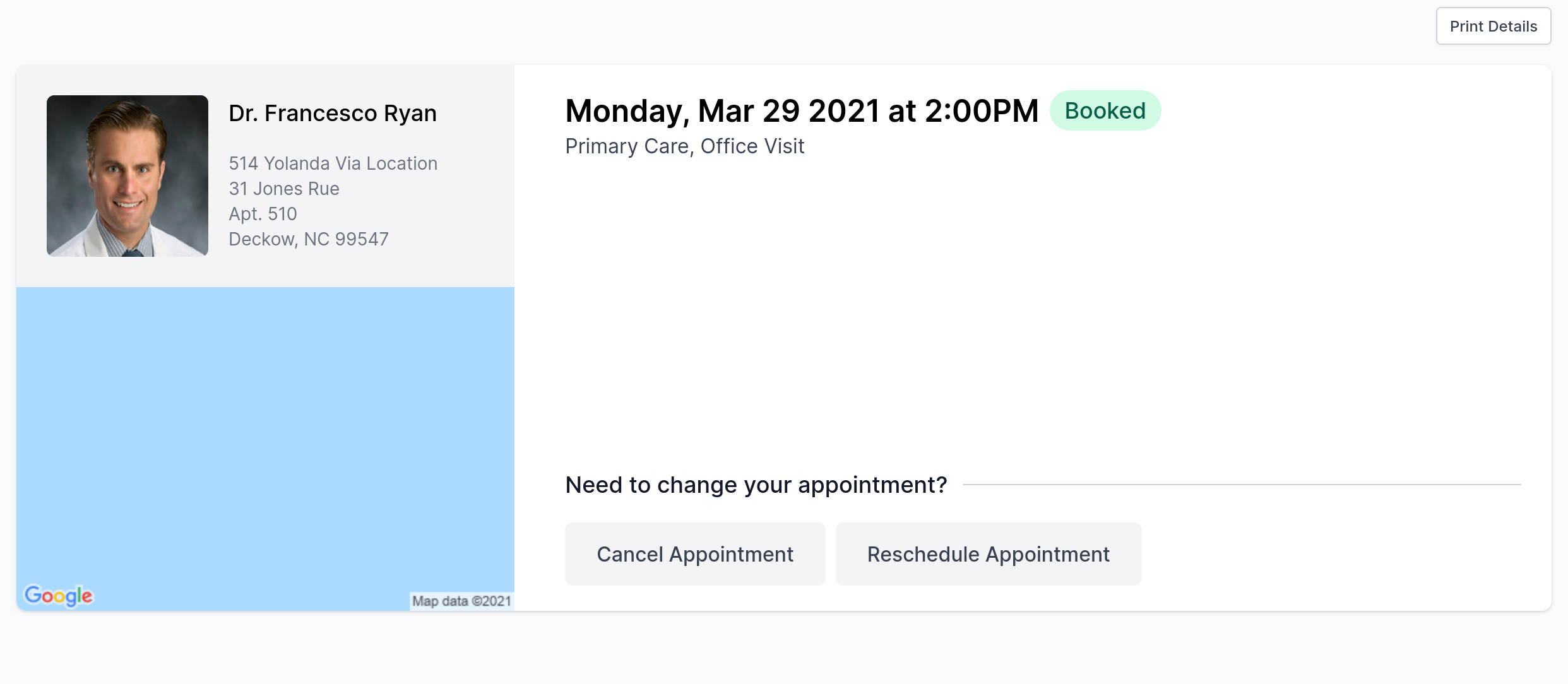This screenshot has width=1568, height=684.
Task: Click the Booked status badge
Action: coord(1105,110)
